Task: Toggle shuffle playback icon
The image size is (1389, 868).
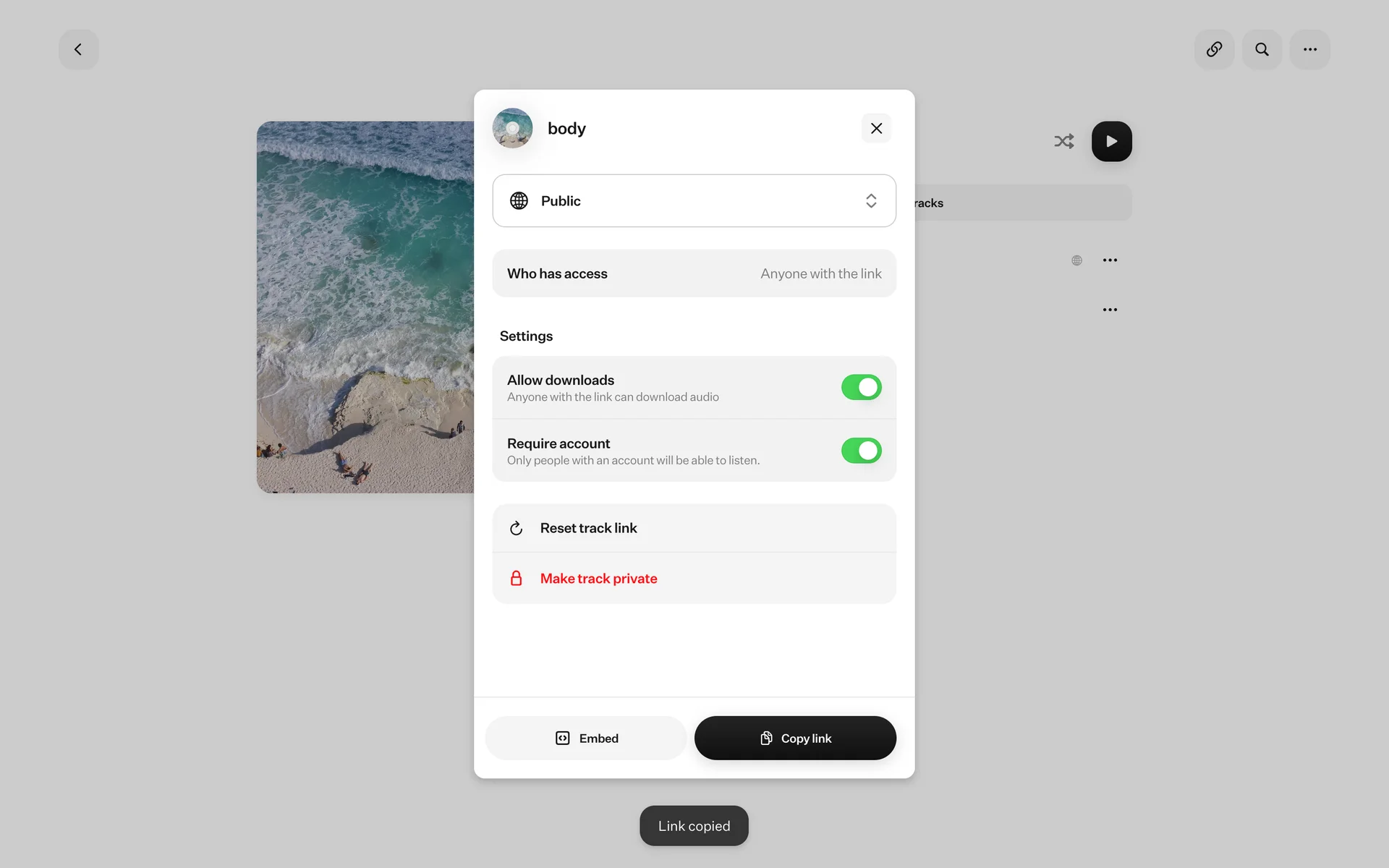Action: 1063,141
